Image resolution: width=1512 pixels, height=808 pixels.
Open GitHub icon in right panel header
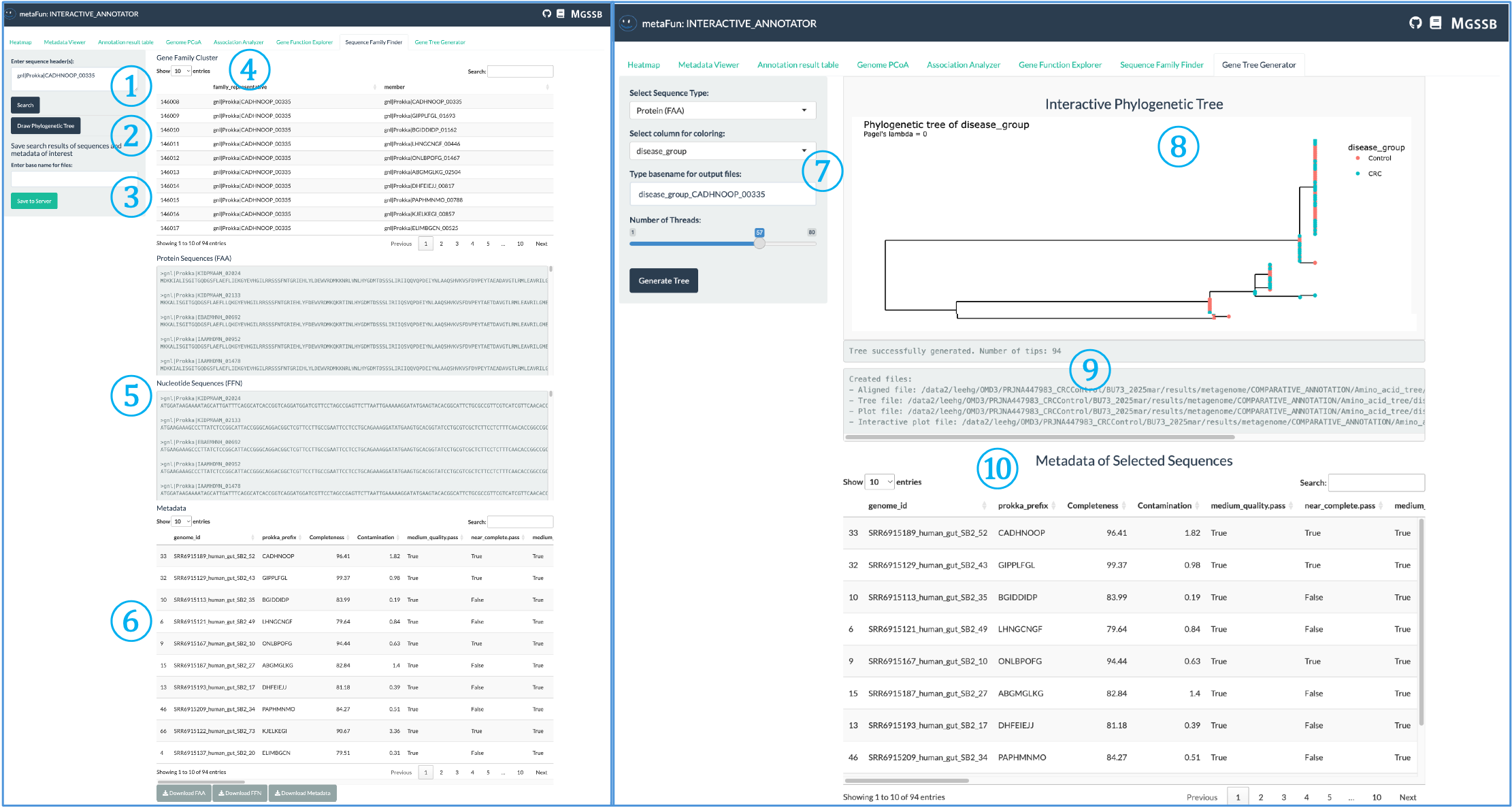pos(1415,23)
